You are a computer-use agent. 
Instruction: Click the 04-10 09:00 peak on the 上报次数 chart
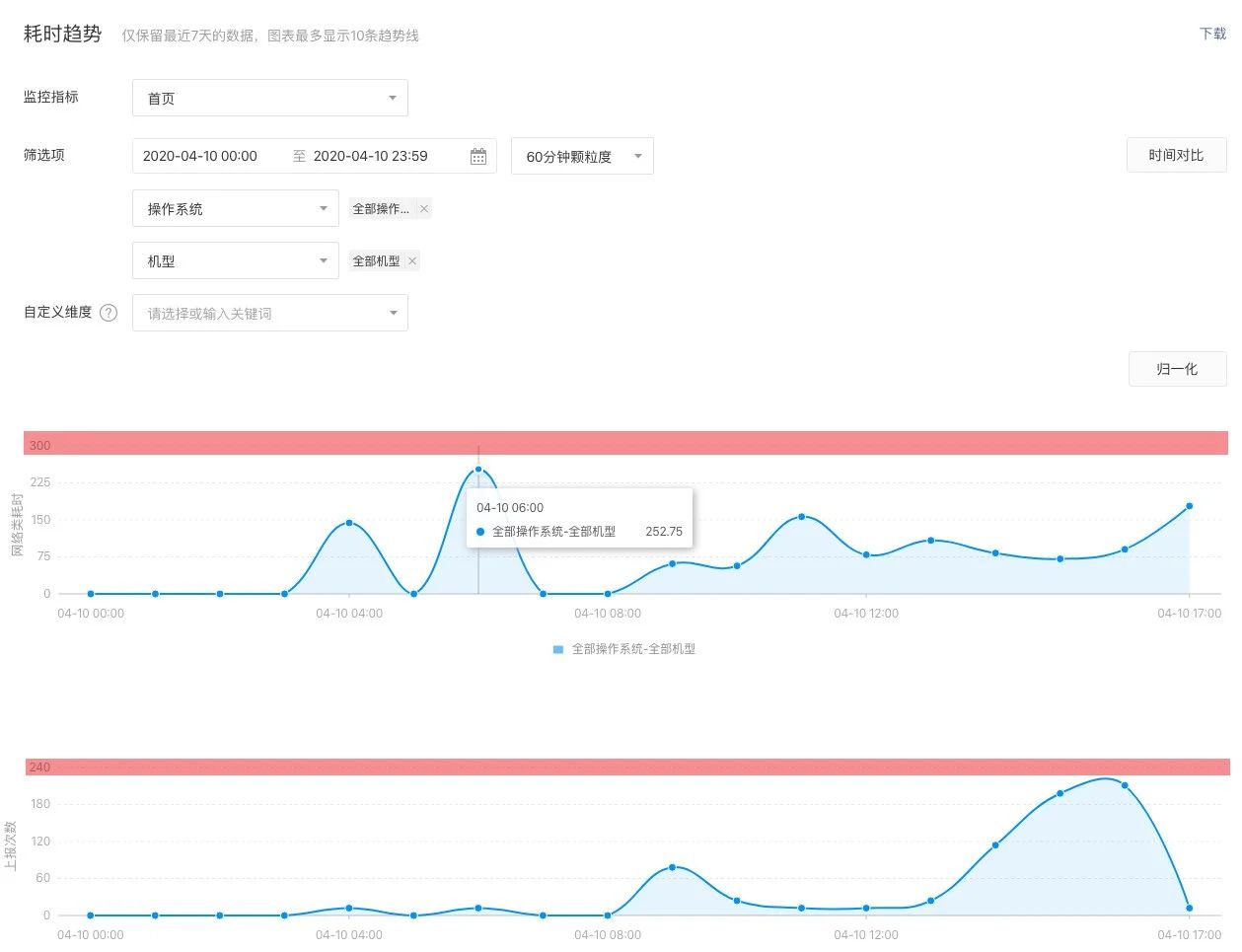tap(673, 867)
